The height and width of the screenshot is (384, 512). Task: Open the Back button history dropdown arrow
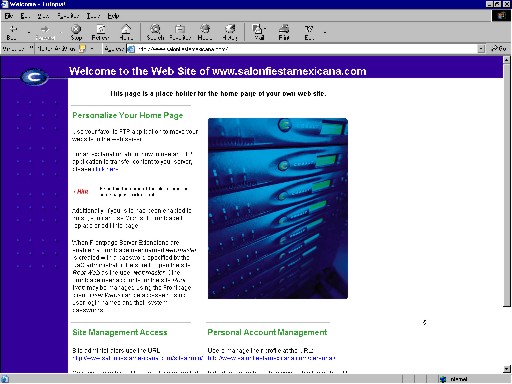coord(29,33)
